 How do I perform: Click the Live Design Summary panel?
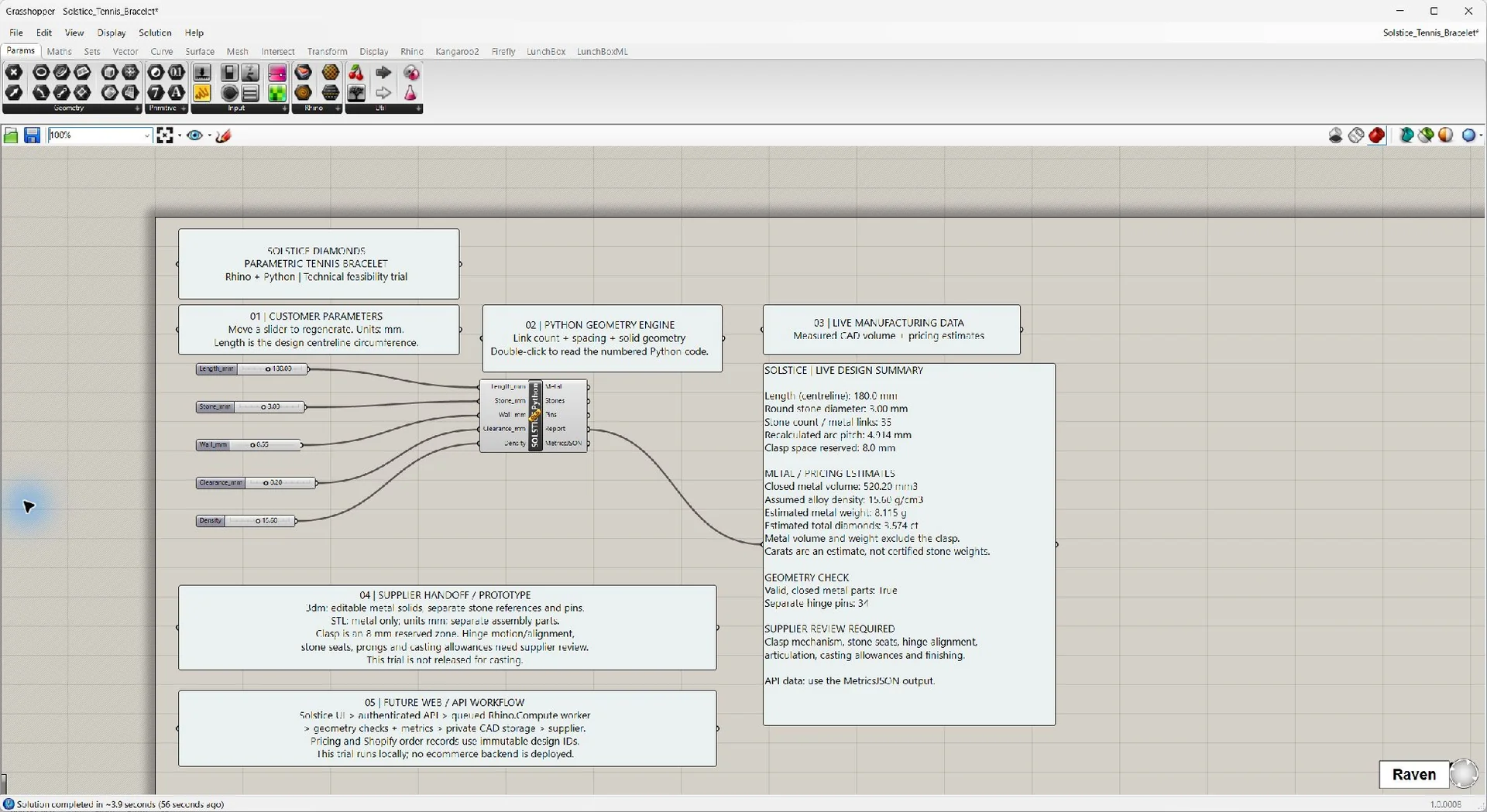(909, 544)
